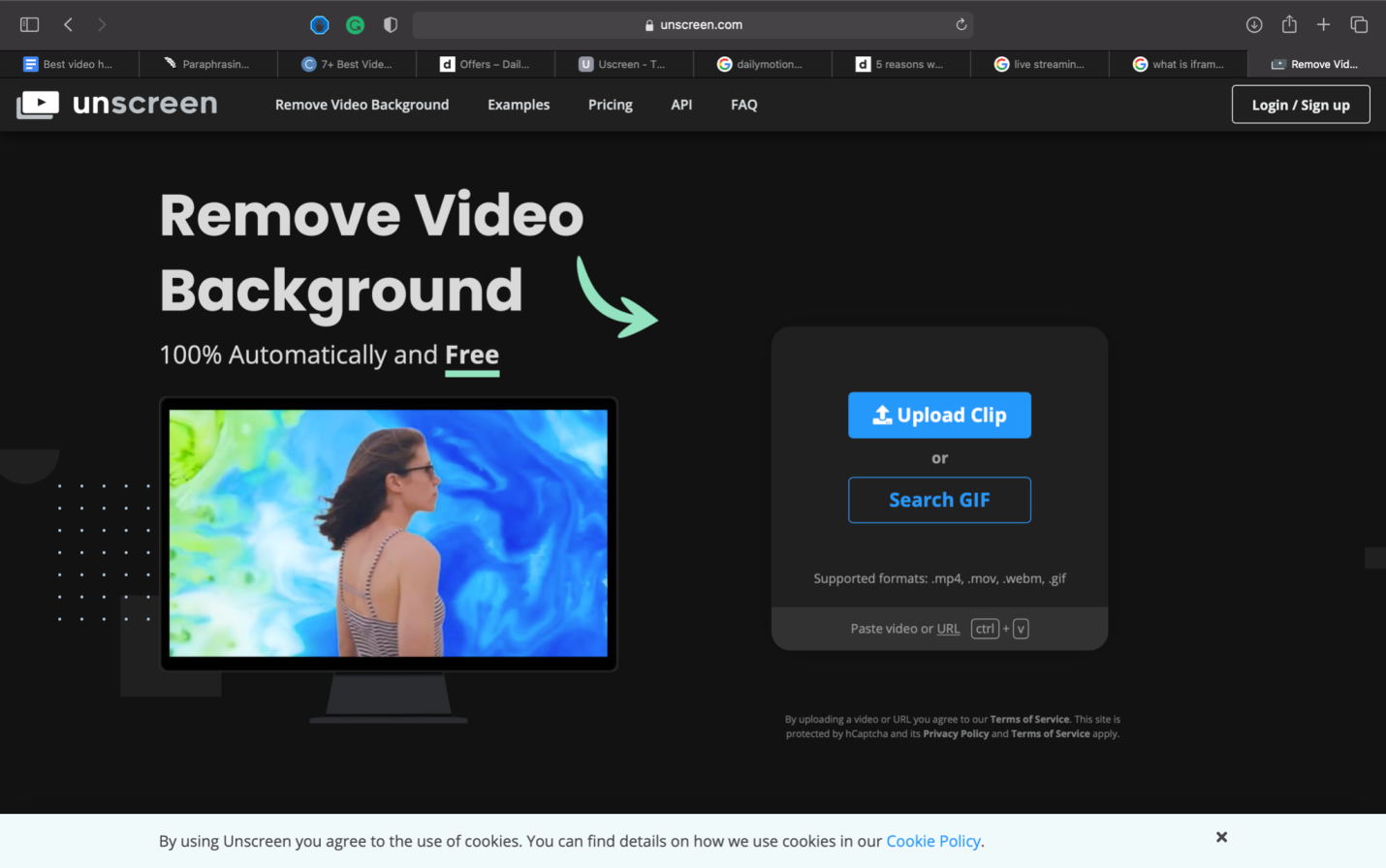The width and height of the screenshot is (1386, 868).
Task: Open the Privacy Policy link
Action: 956,733
